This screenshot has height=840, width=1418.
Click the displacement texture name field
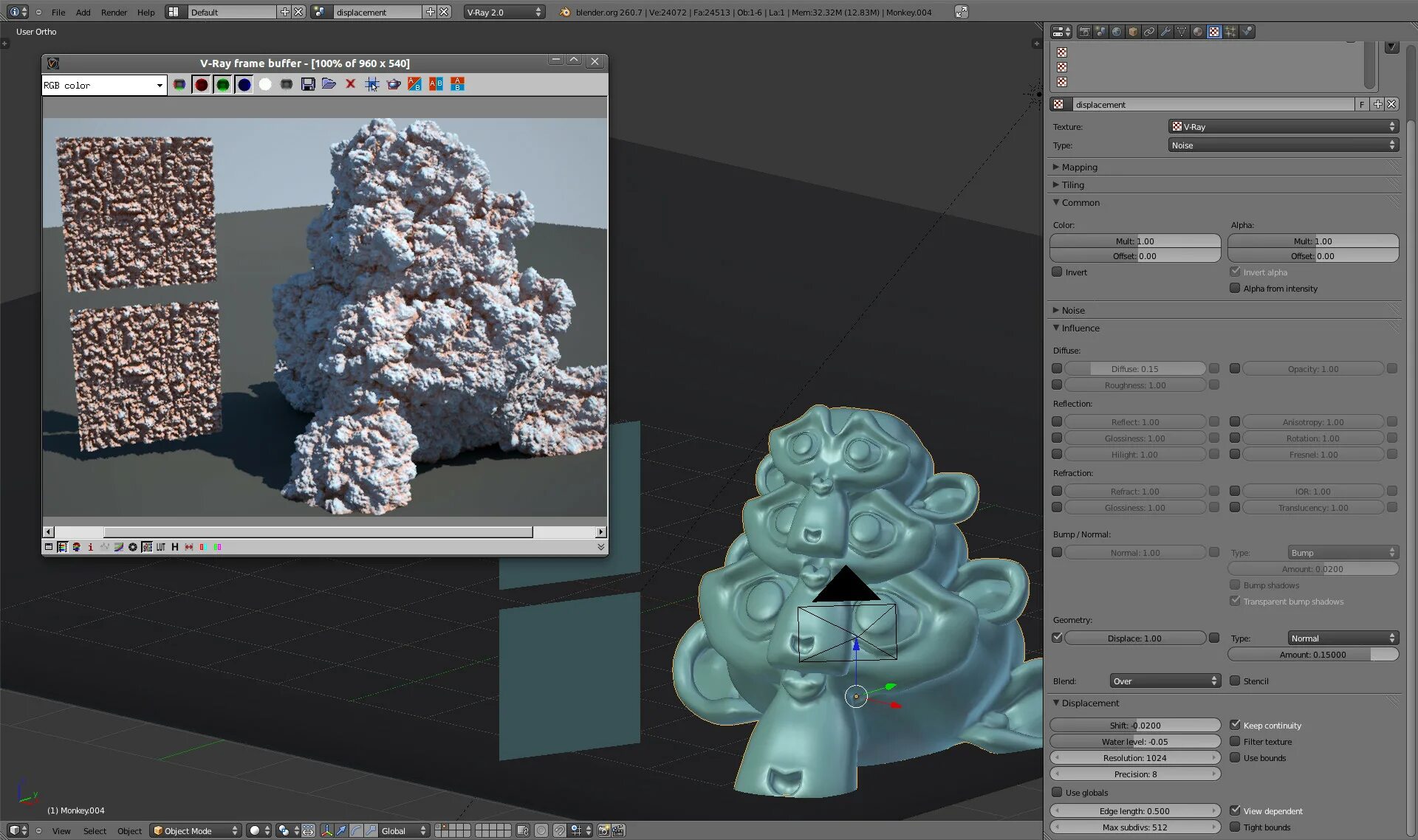tap(1211, 105)
